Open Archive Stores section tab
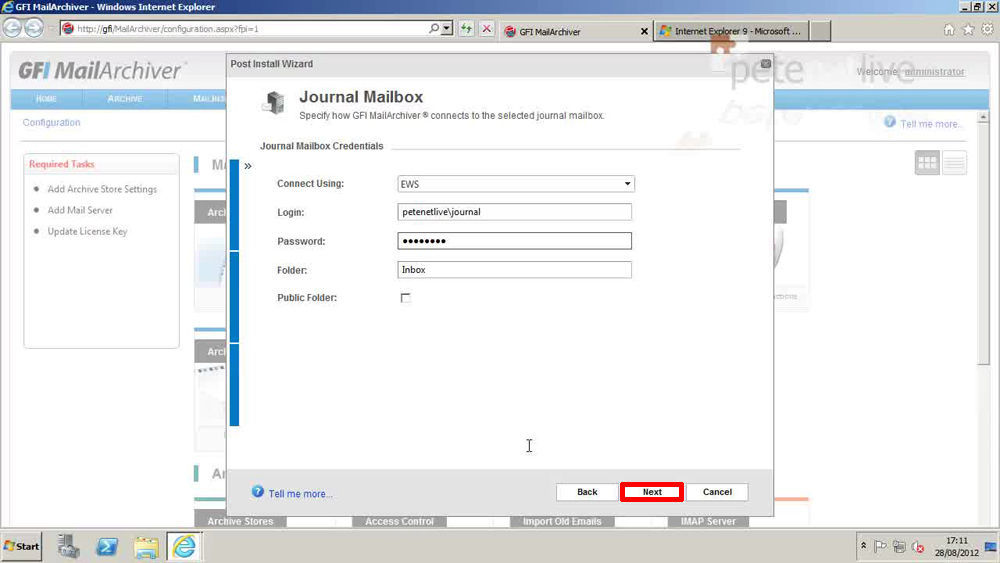The height and width of the screenshot is (563, 1000). [x=240, y=521]
